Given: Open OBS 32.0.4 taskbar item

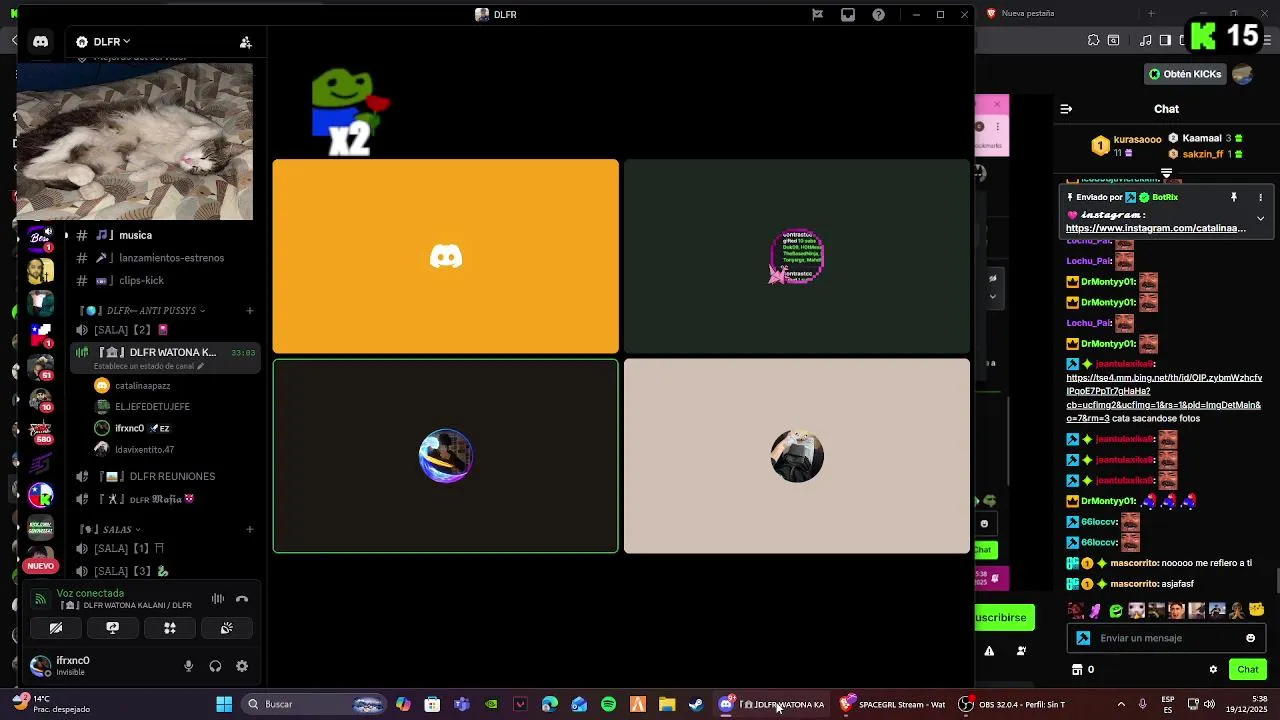Looking at the screenshot, I should point(1012,704).
